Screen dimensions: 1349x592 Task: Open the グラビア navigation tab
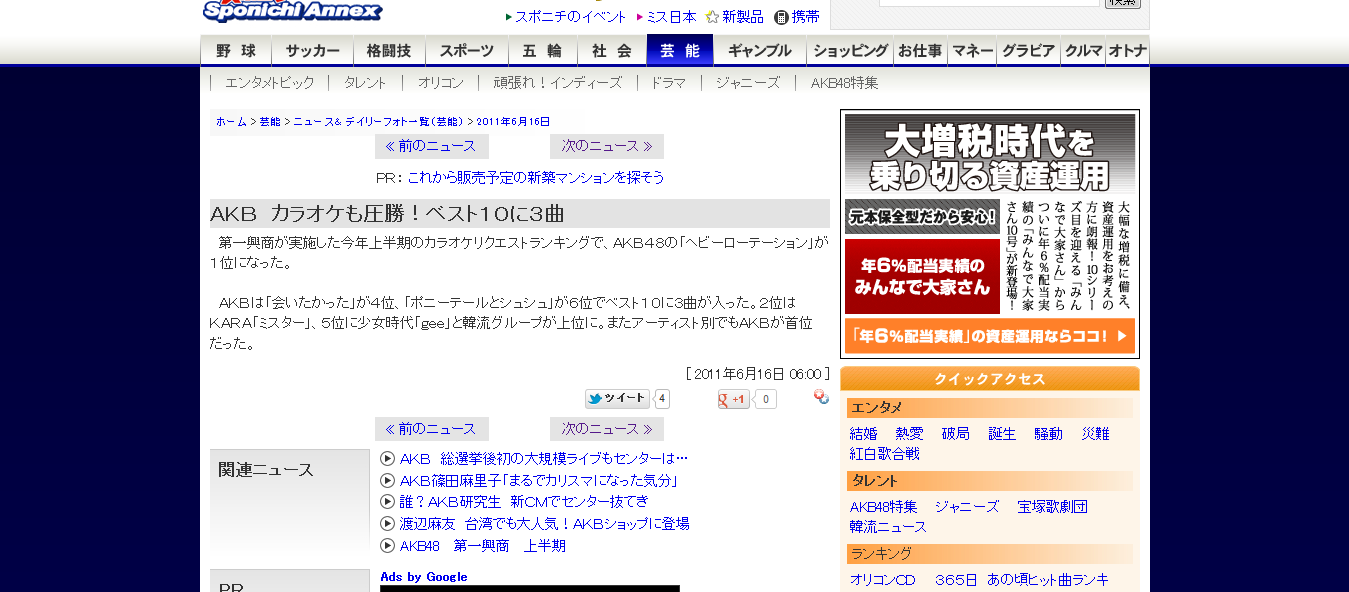tap(1029, 51)
